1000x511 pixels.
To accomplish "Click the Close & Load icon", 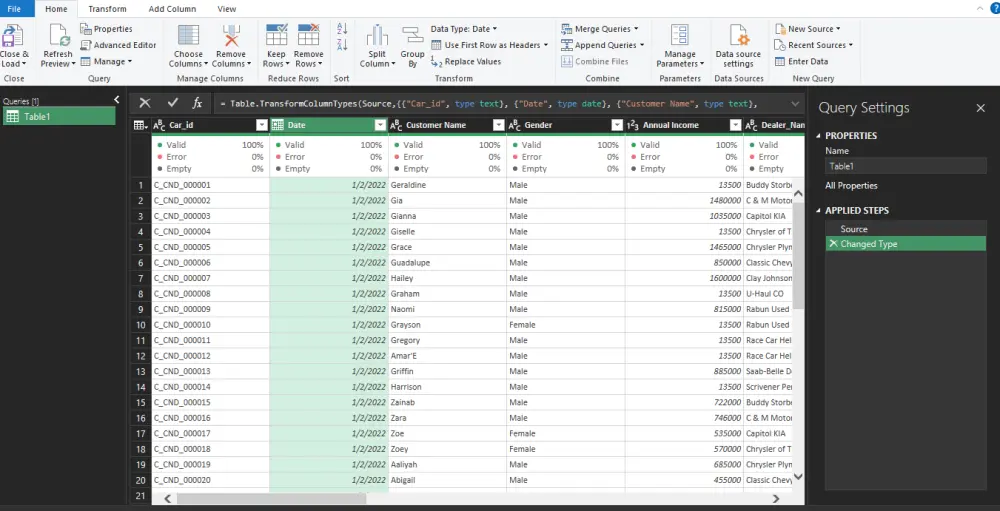I will point(11,36).
